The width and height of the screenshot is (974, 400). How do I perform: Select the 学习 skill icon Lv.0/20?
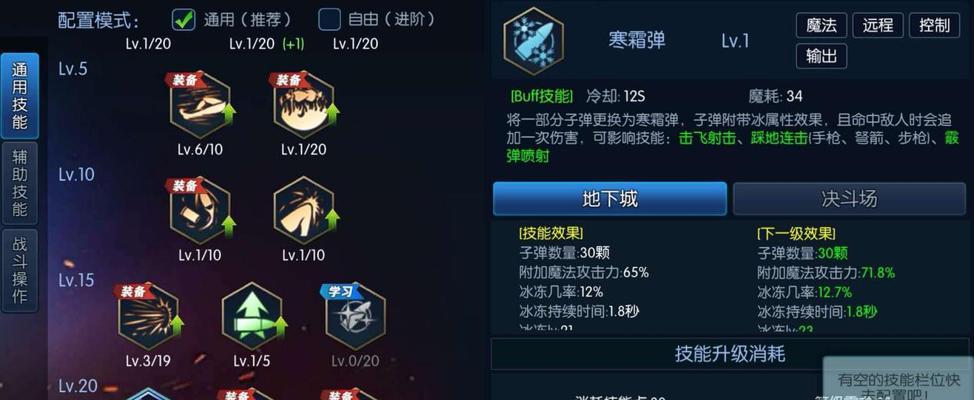pyautogui.click(x=355, y=316)
